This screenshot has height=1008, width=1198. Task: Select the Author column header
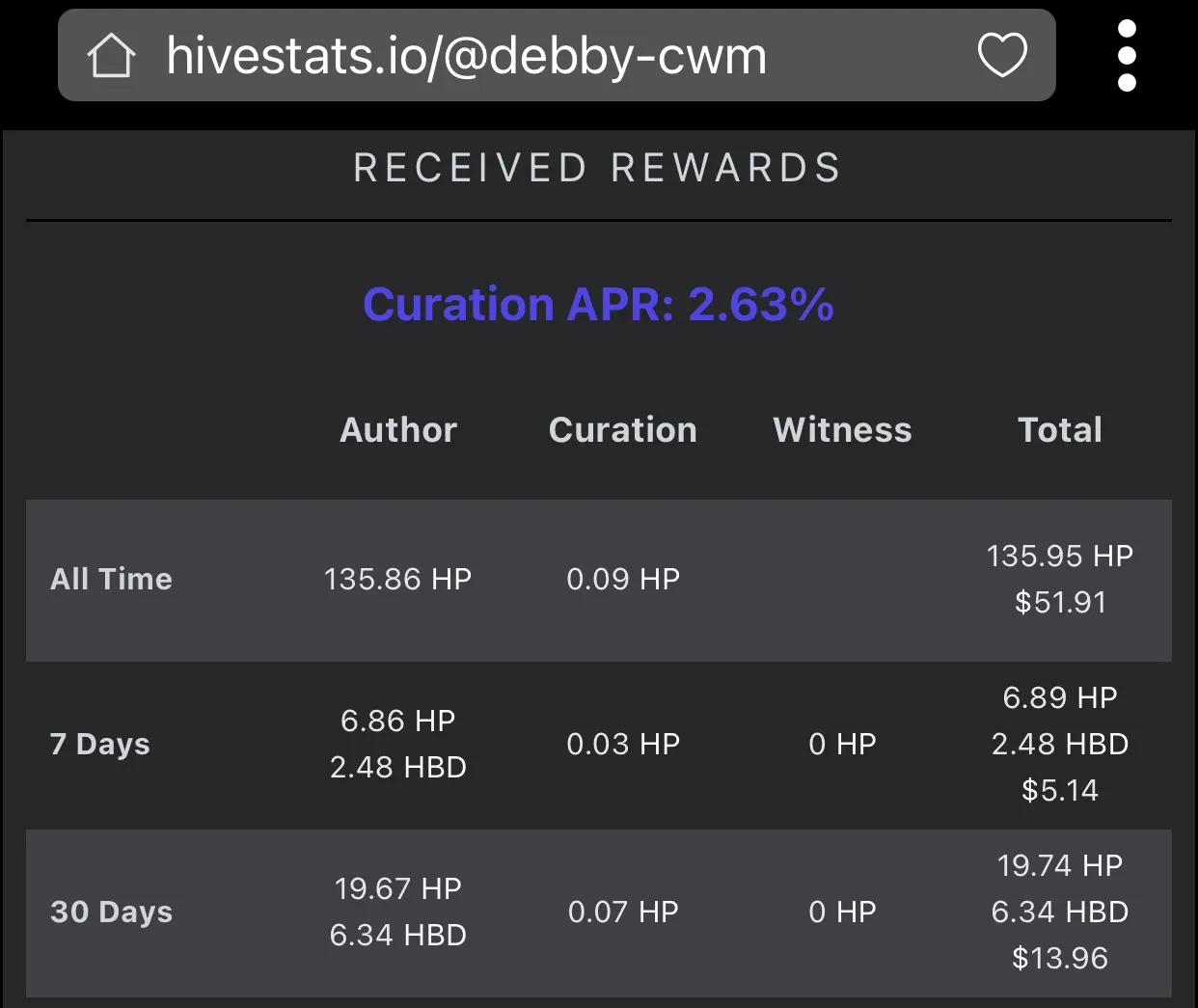(398, 430)
